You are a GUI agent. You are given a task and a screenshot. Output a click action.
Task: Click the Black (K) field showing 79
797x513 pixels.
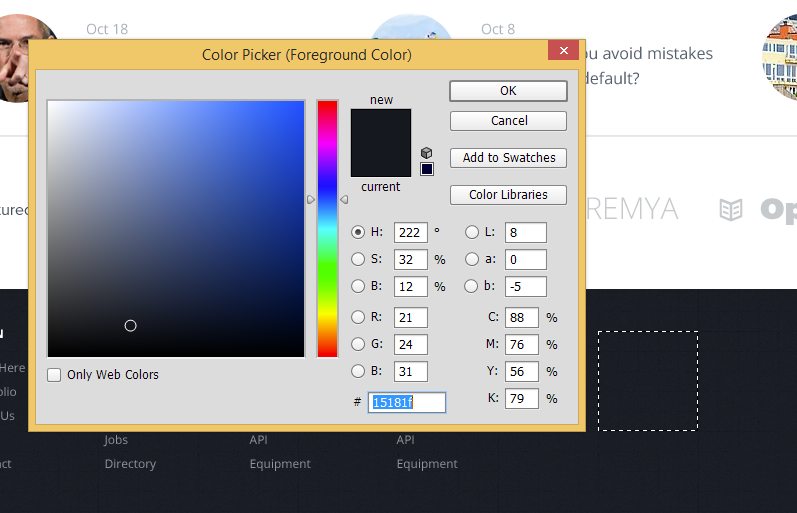click(522, 398)
